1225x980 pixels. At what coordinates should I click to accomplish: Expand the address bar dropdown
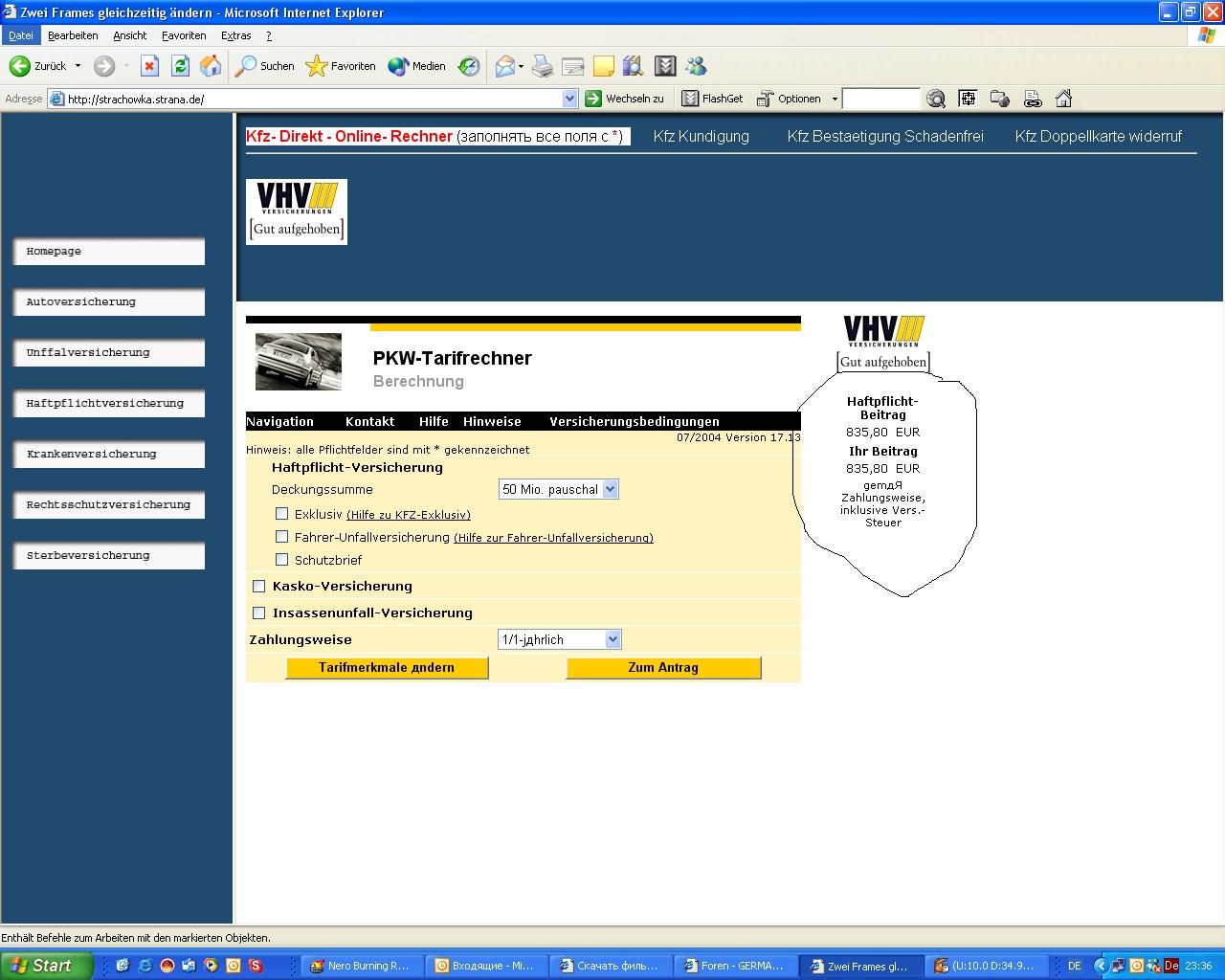click(570, 99)
